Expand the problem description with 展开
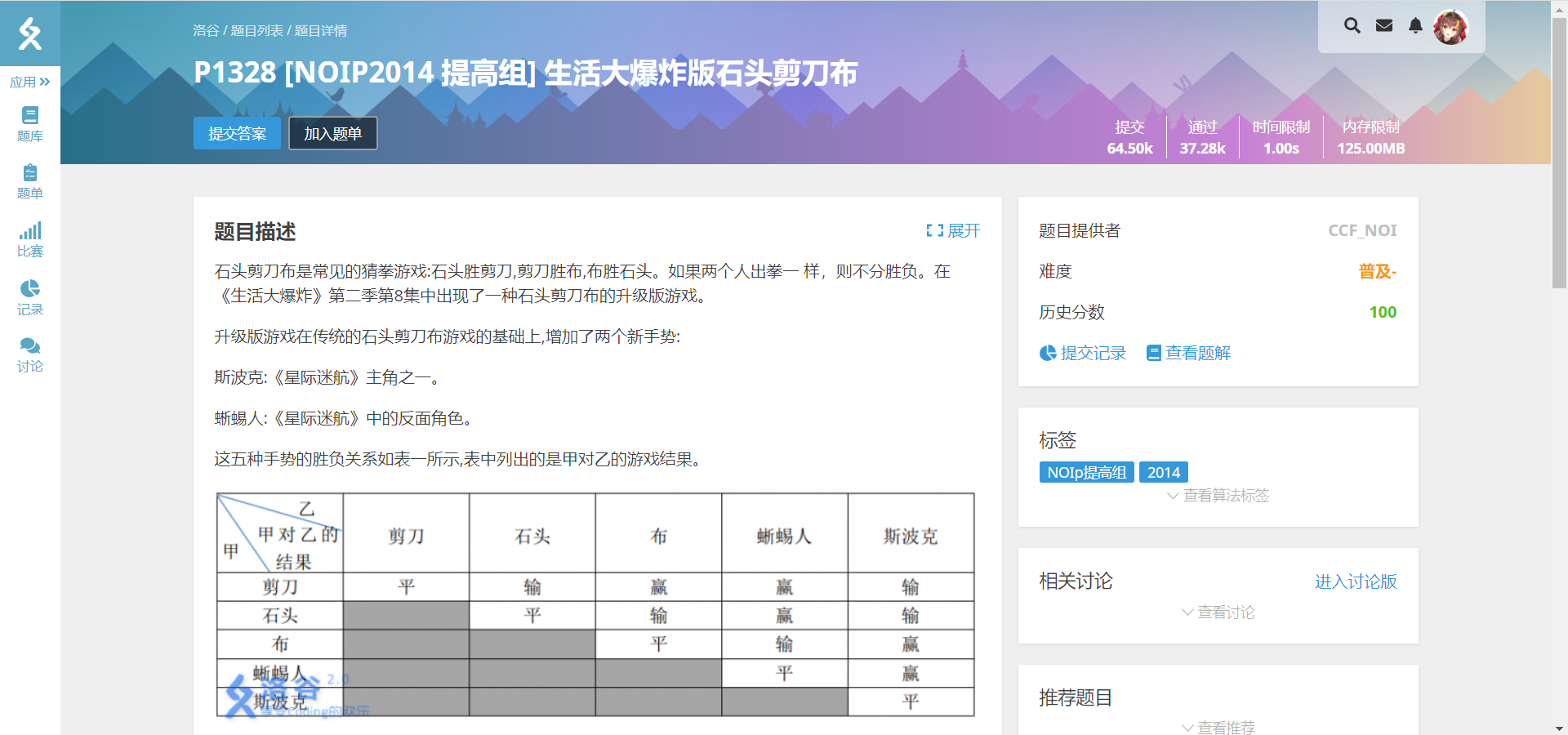 coord(954,231)
